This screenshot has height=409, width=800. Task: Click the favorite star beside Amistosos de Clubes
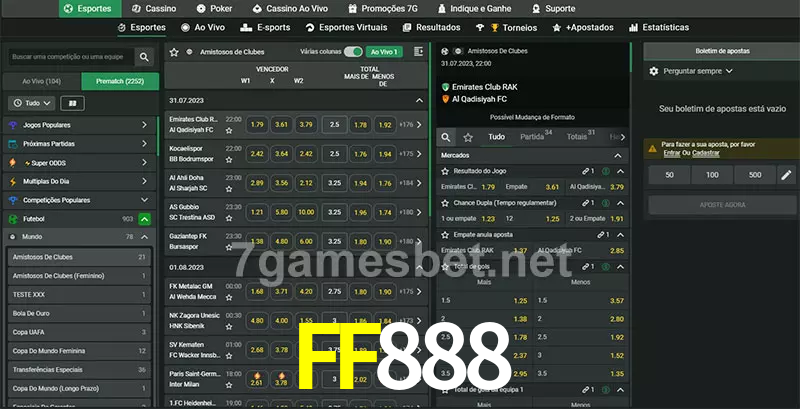174,51
